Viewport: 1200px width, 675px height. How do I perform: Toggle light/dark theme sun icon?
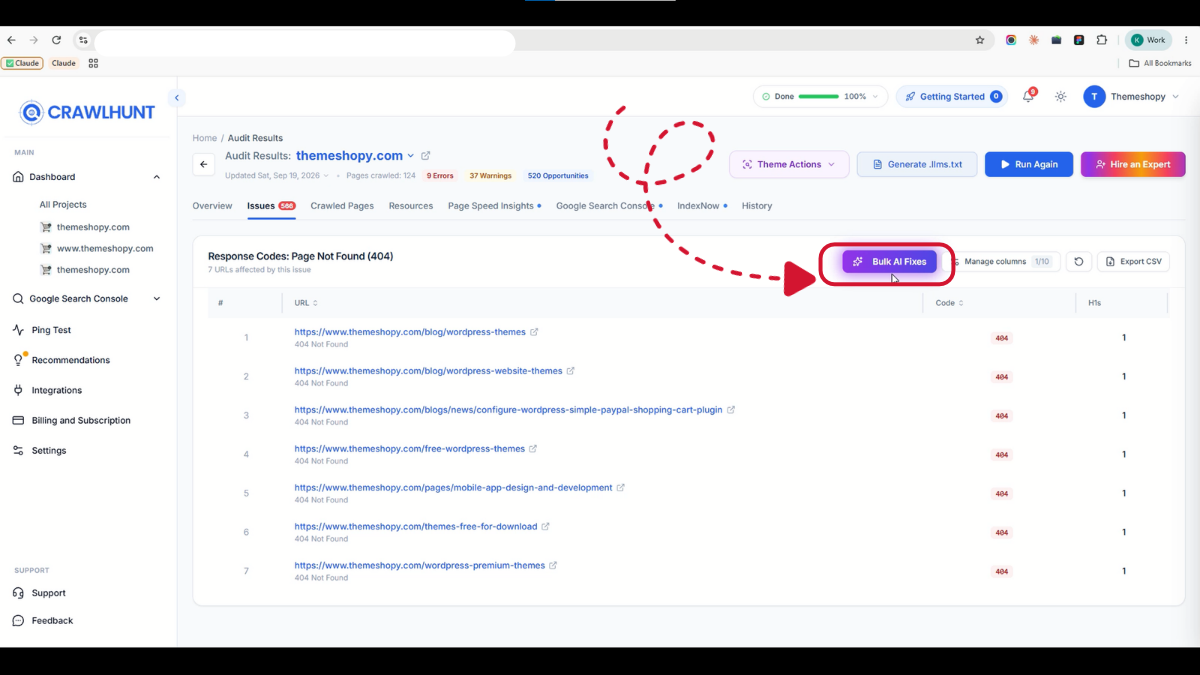1061,97
